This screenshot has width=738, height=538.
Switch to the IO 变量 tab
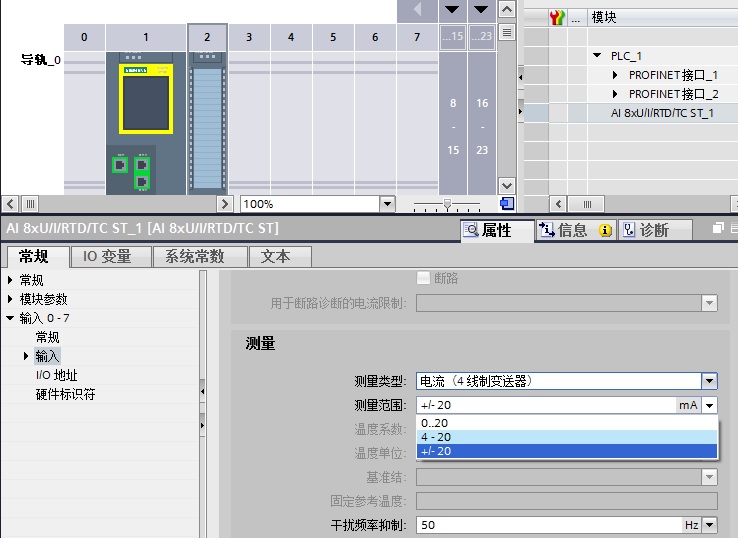pos(111,257)
